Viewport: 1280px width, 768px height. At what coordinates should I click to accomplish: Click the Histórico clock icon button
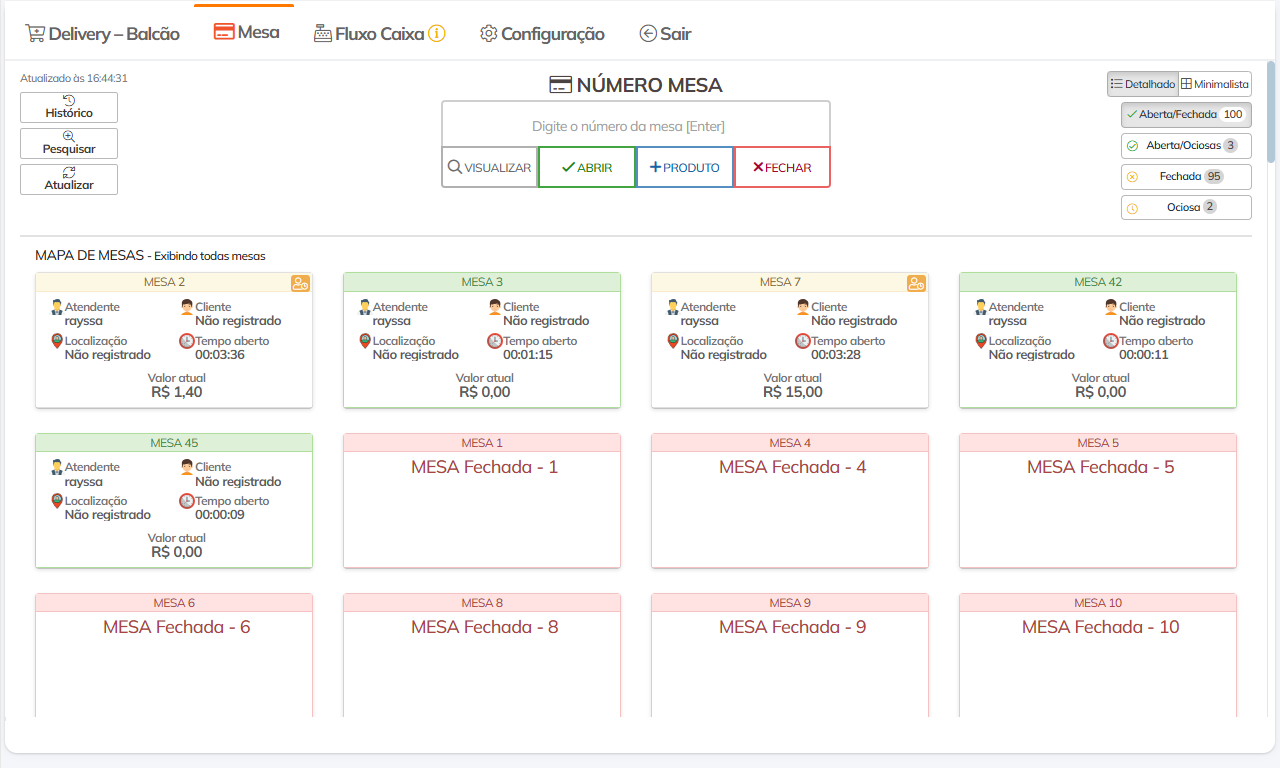click(x=69, y=107)
